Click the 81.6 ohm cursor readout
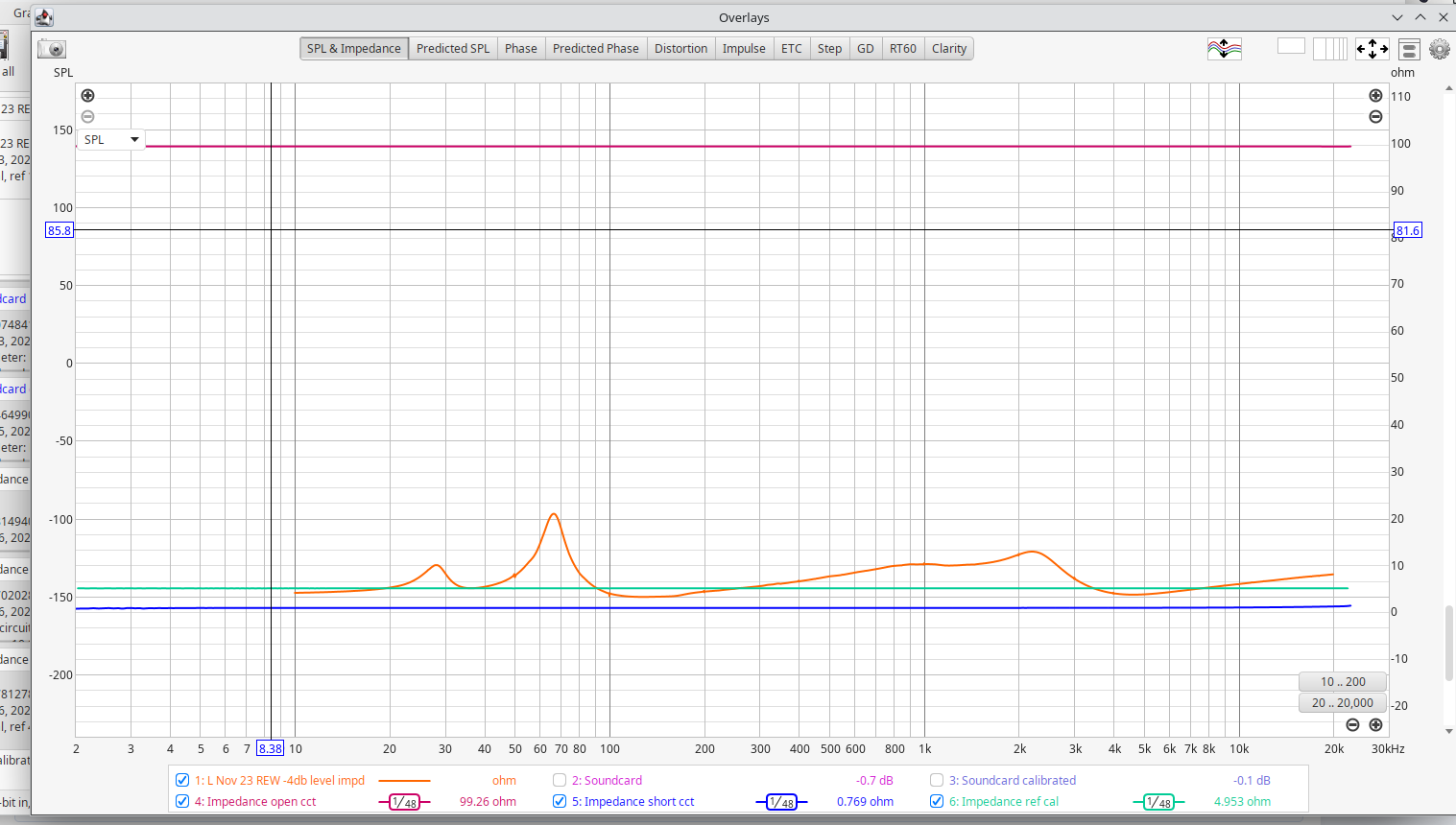 (1408, 230)
